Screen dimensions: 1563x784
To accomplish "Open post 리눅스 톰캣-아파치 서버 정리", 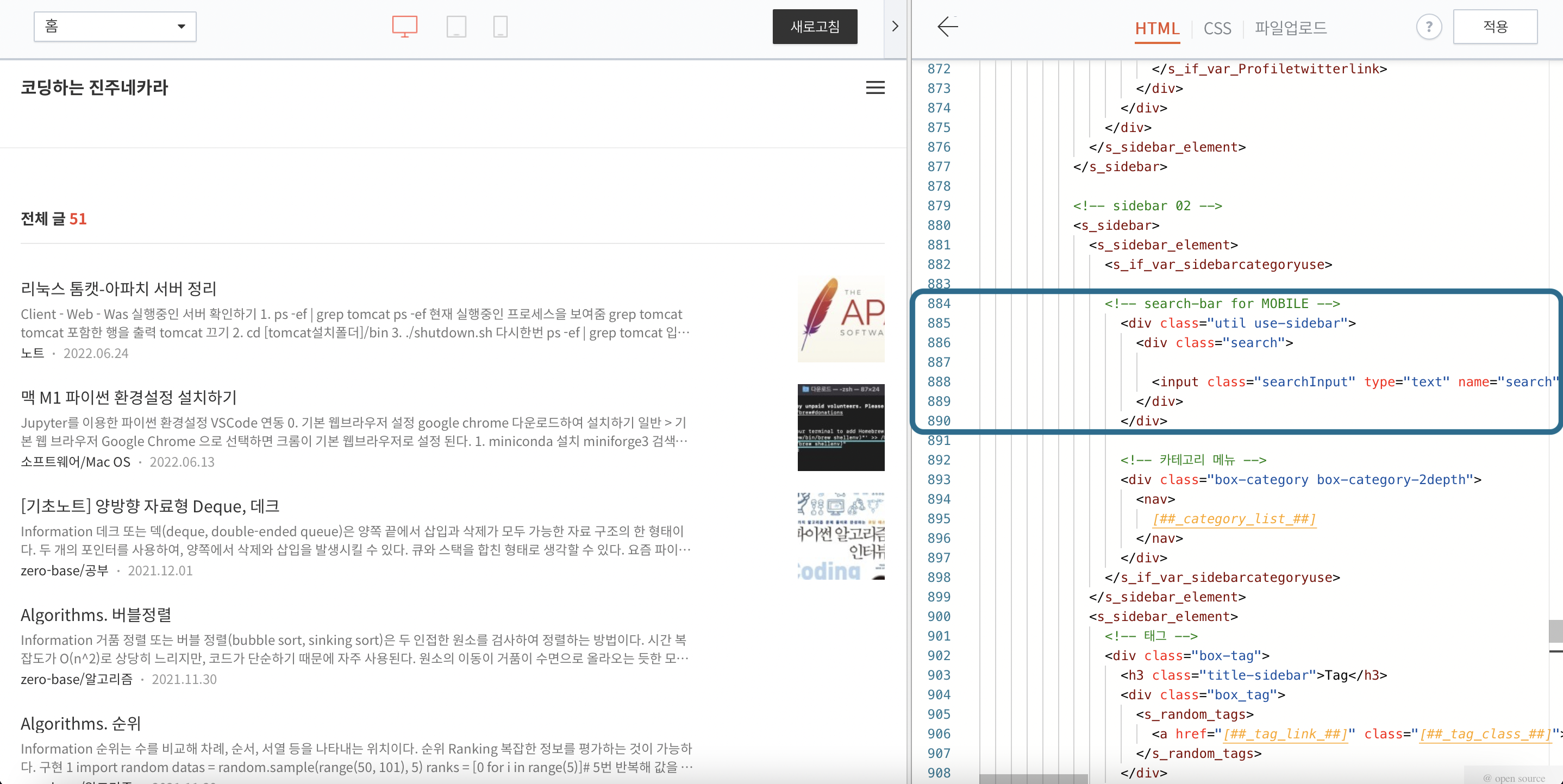I will (119, 288).
